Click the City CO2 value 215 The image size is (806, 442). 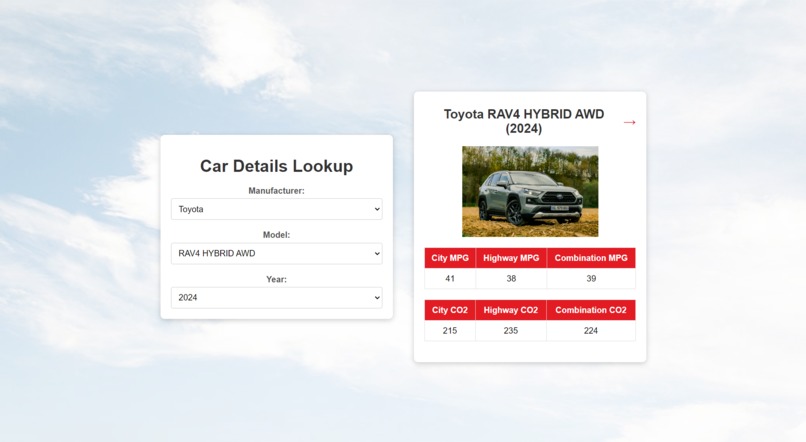450,330
